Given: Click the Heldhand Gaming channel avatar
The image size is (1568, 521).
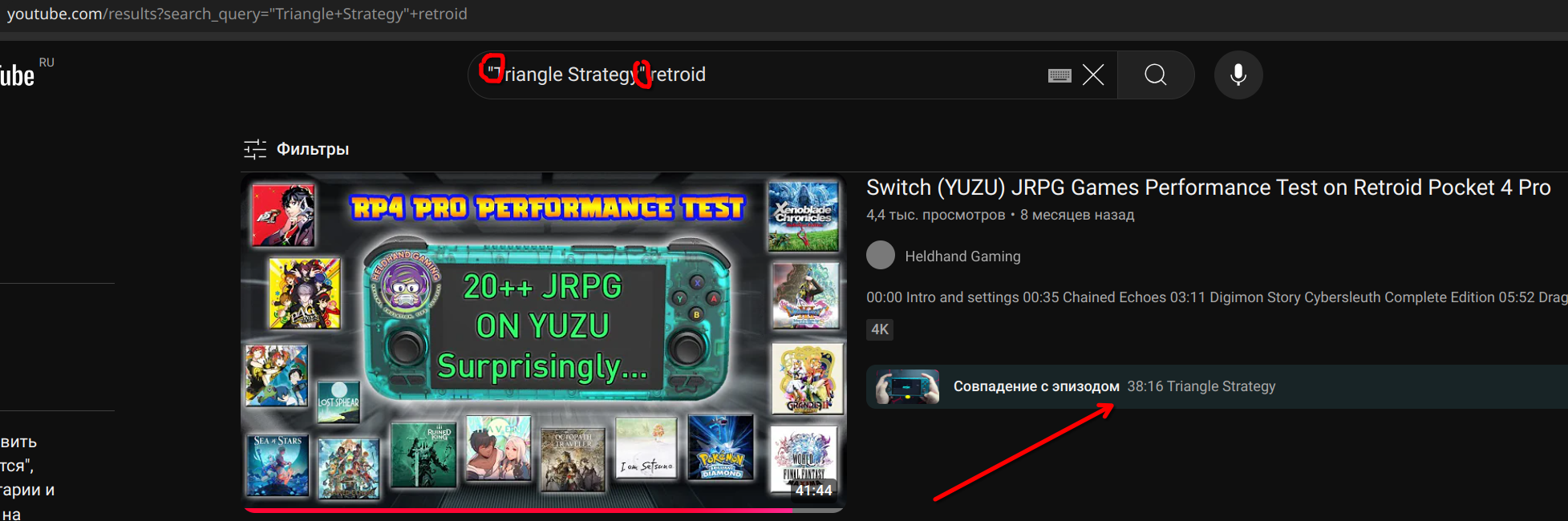Looking at the screenshot, I should (881, 255).
